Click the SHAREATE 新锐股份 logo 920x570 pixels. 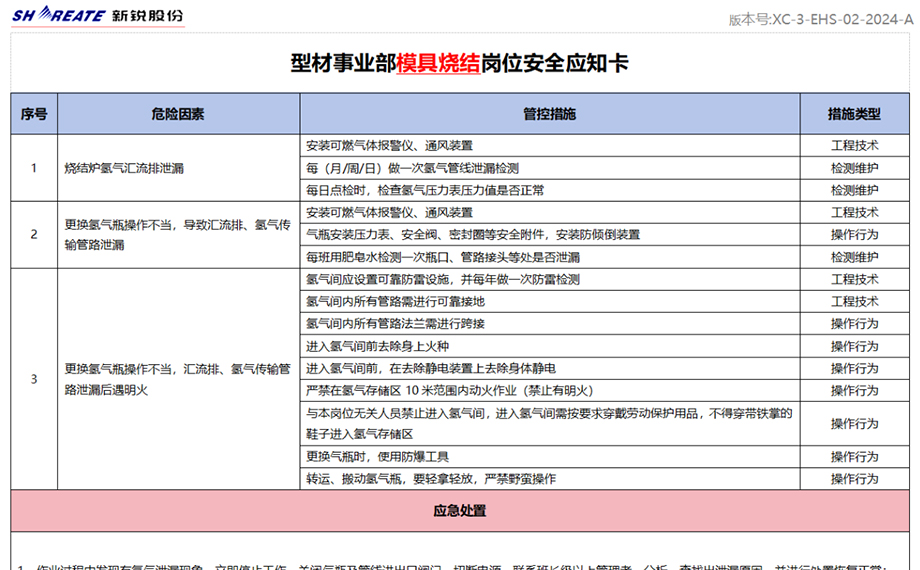point(98,15)
